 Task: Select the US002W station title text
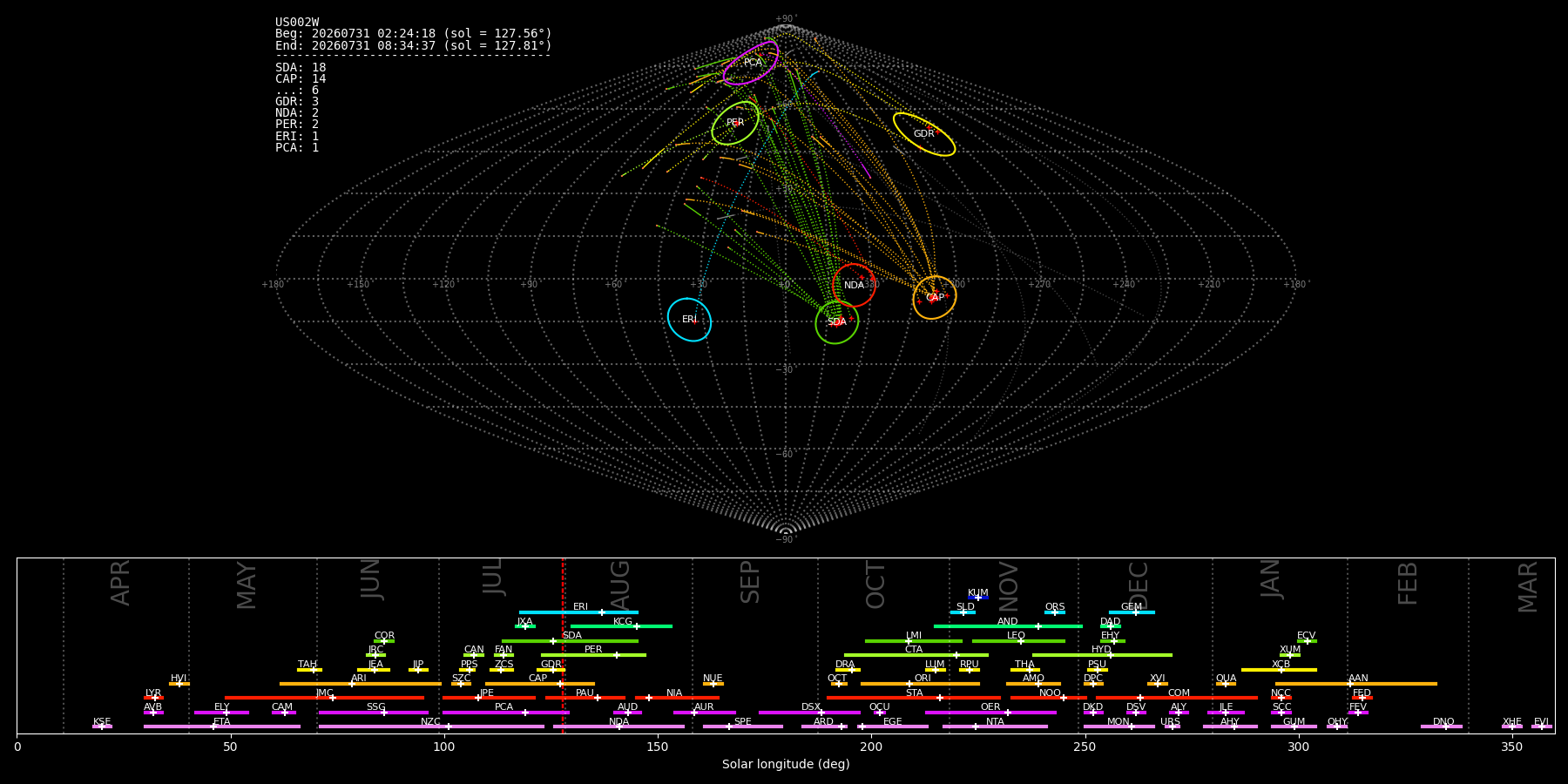(297, 23)
